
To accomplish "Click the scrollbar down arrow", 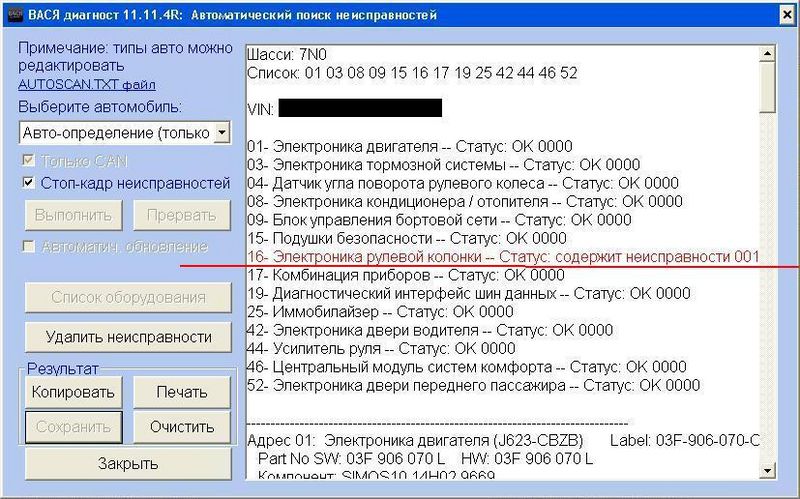I will 767,470.
